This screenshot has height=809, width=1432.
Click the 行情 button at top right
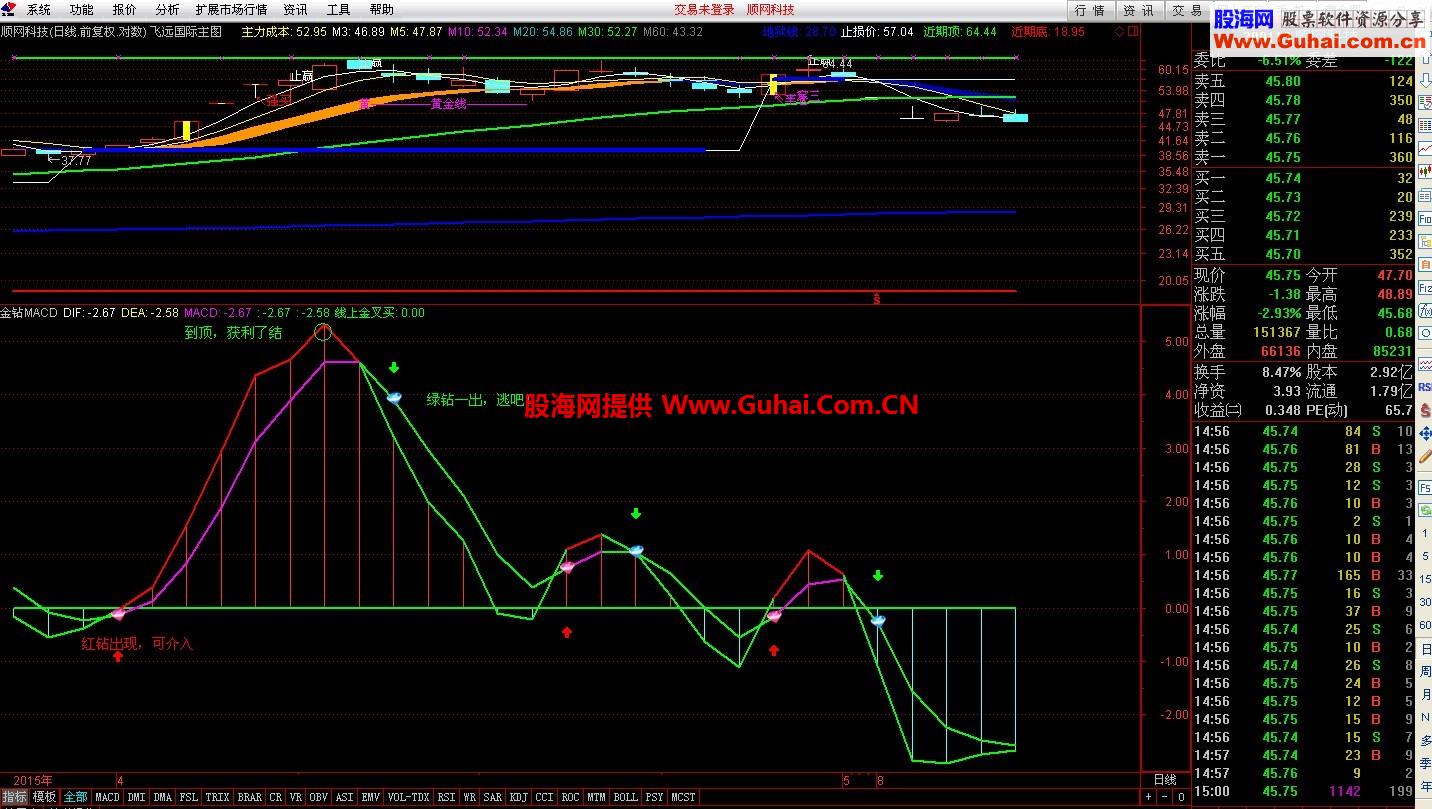[1090, 10]
